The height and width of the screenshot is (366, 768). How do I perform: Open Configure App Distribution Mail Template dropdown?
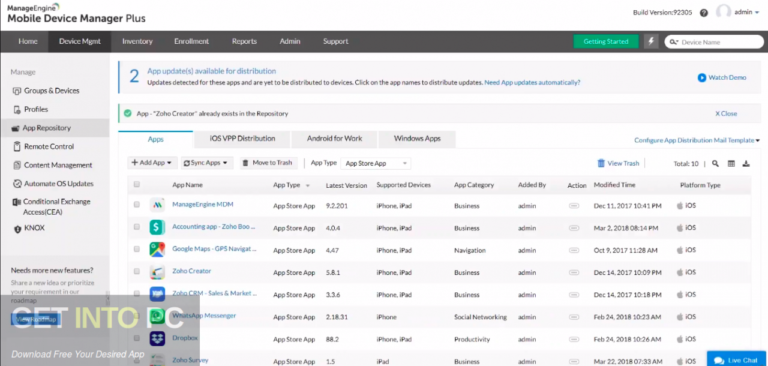pos(697,141)
